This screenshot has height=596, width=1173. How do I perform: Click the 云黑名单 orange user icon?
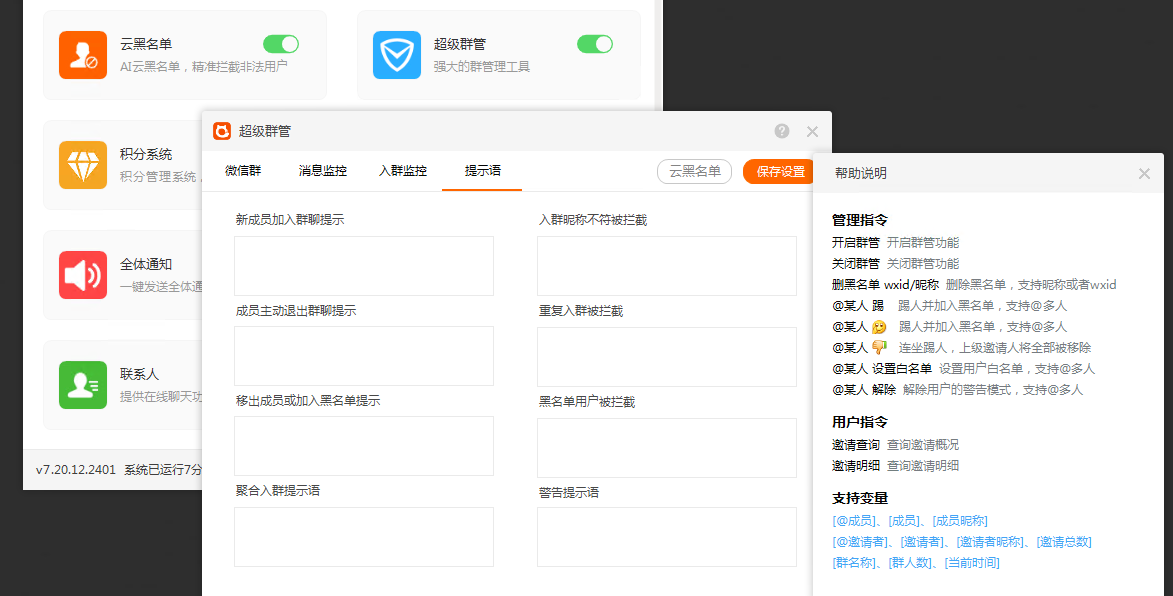pos(82,55)
